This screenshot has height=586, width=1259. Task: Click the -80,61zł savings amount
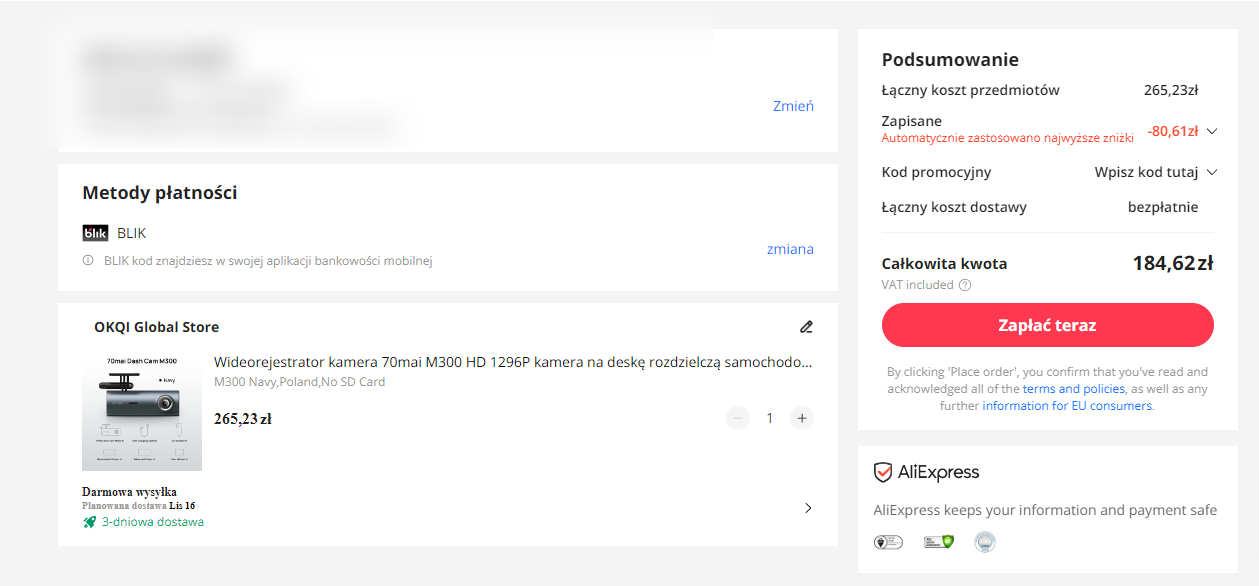point(1172,131)
